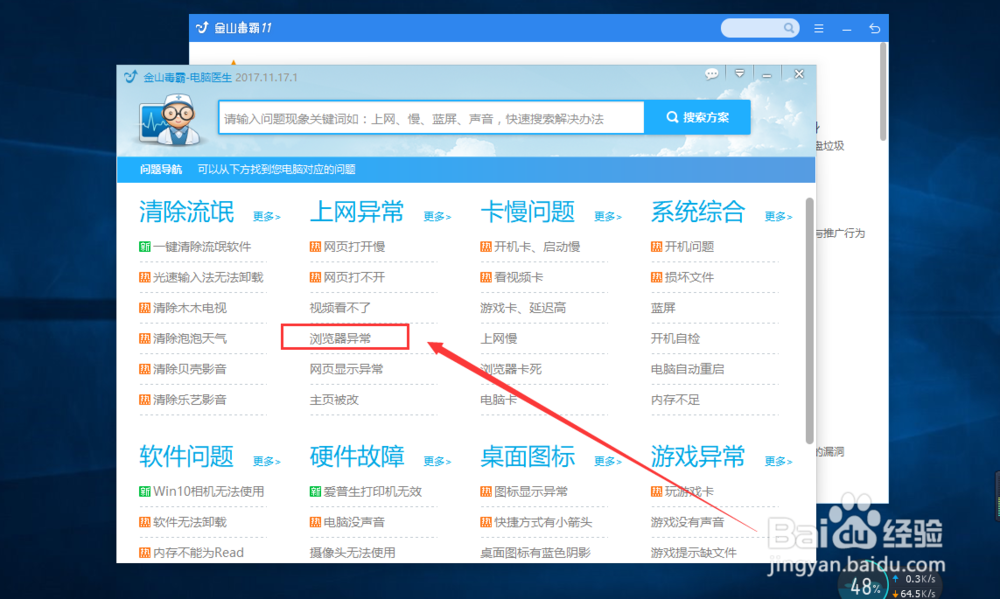
Task: Click 看视频卡 entry
Action: [512, 277]
